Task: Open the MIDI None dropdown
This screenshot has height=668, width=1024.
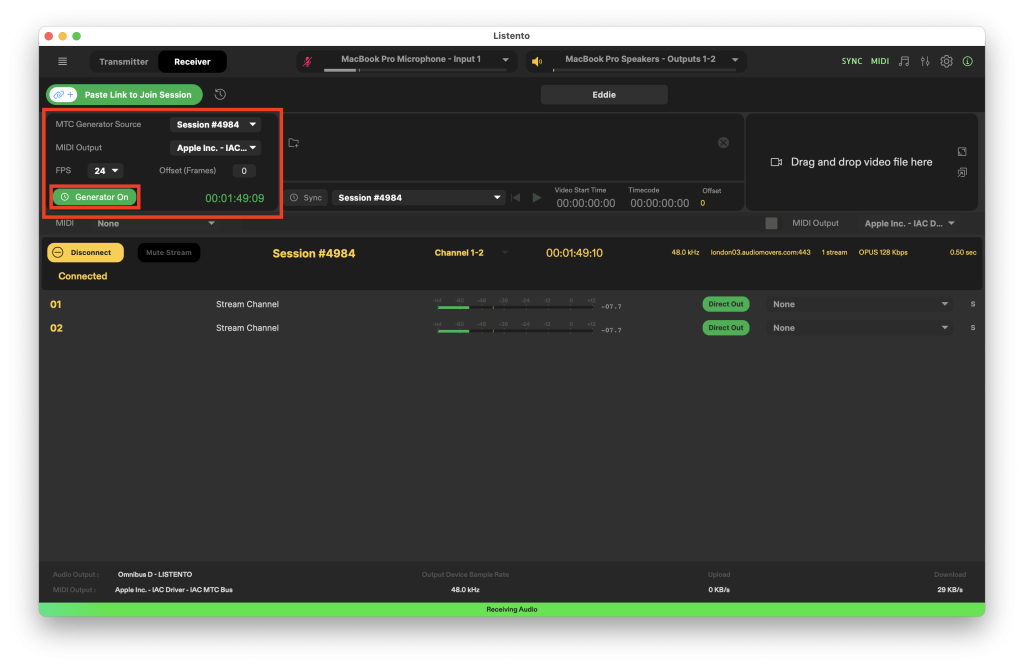Action: [x=155, y=223]
